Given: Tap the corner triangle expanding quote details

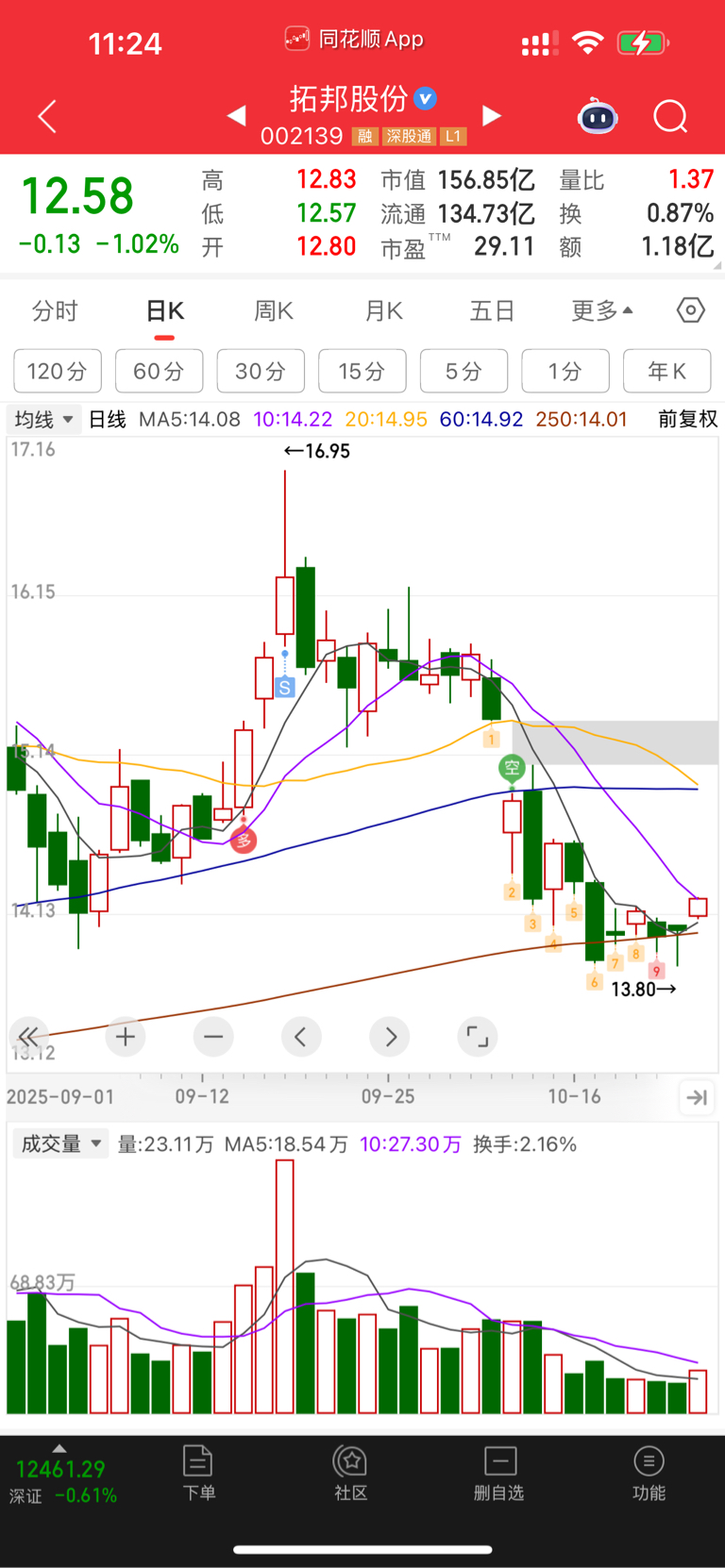Looking at the screenshot, I should (718, 266).
